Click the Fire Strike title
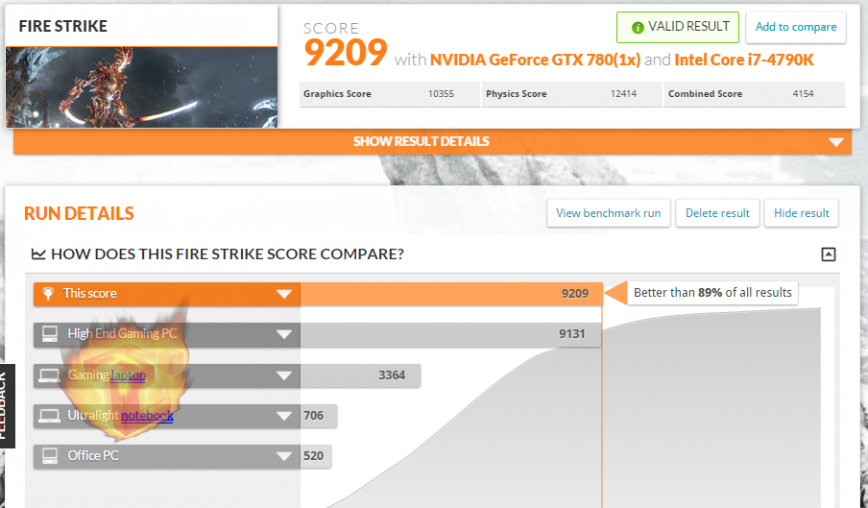 [63, 27]
